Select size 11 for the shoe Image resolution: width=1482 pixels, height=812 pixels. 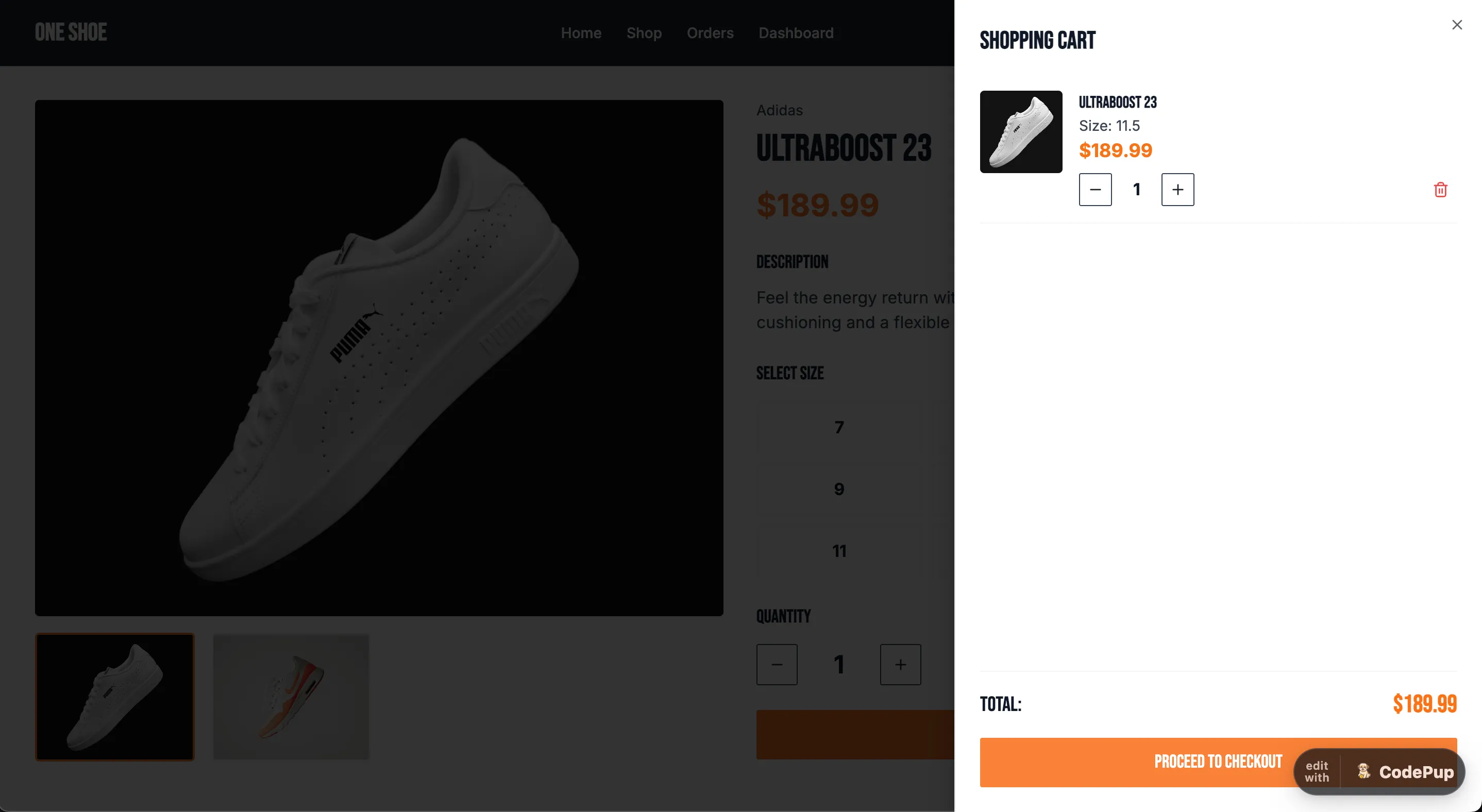tap(838, 550)
